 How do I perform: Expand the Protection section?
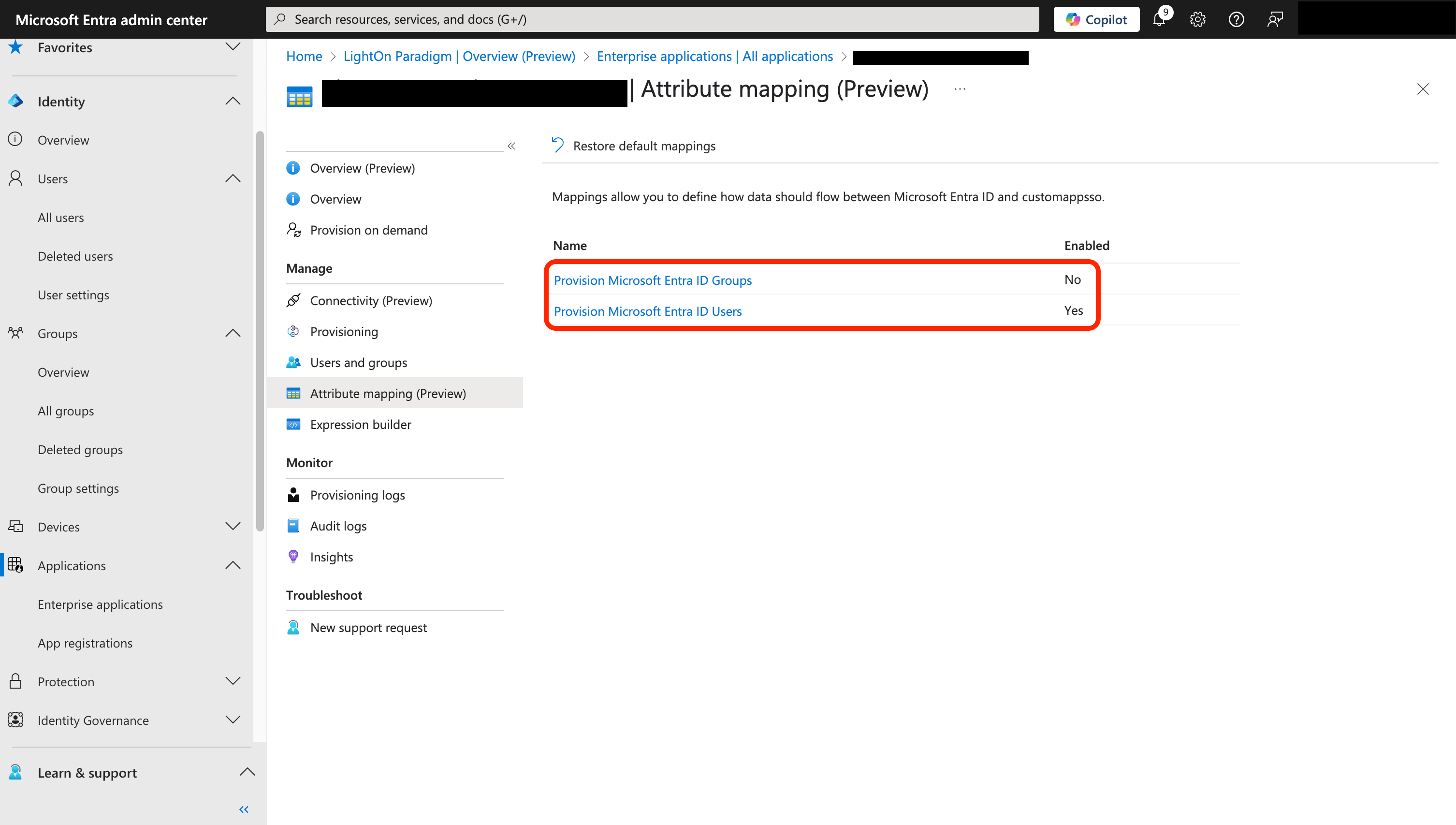click(233, 681)
